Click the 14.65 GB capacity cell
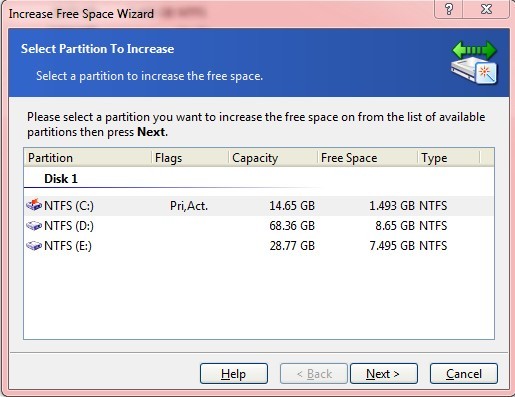The width and height of the screenshot is (515, 397). point(292,206)
